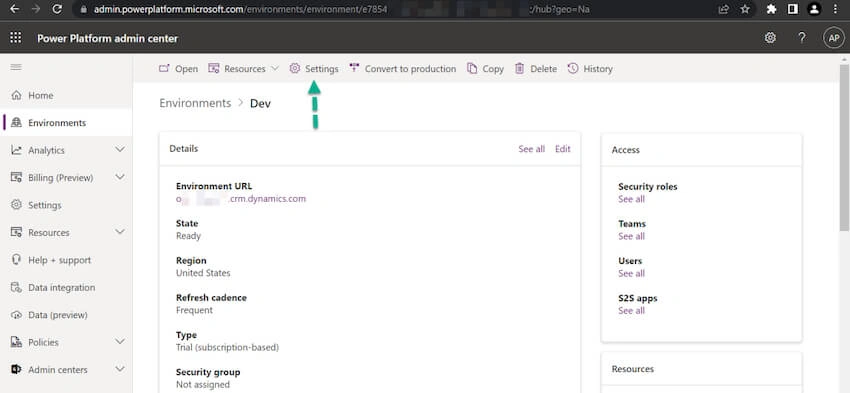Click the share page icon in address bar
This screenshot has height=393, width=850.
pyautogui.click(x=724, y=9)
